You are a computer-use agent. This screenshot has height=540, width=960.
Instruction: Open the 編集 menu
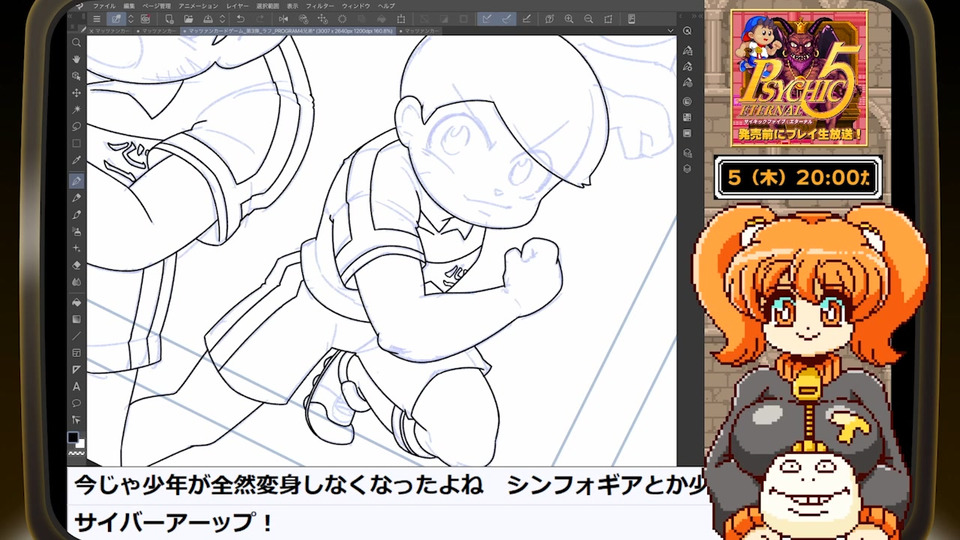coord(129,6)
